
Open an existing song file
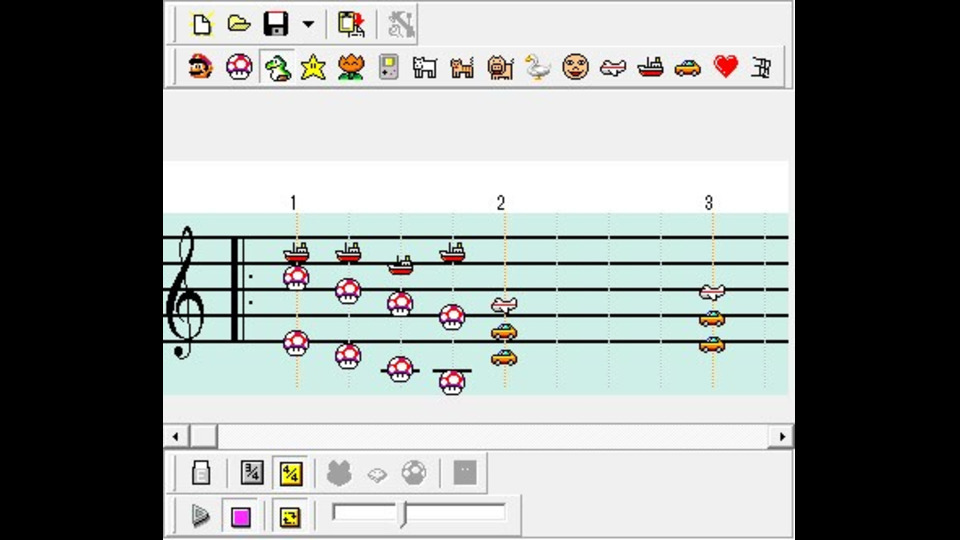coord(239,24)
